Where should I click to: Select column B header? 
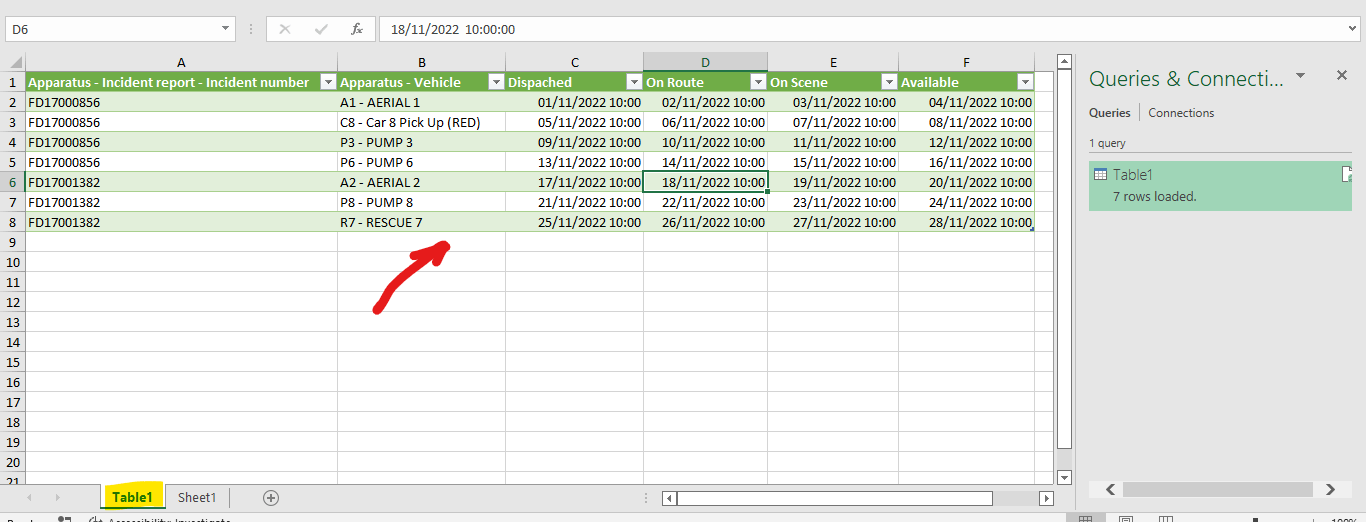tap(422, 62)
